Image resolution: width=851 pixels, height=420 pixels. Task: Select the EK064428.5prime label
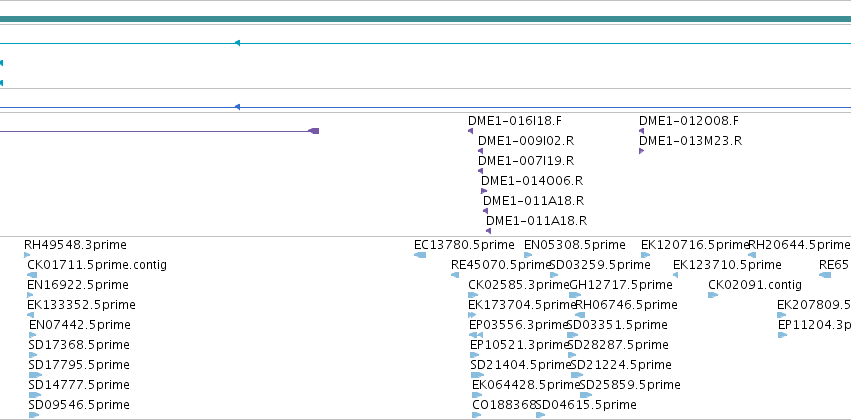[526, 385]
